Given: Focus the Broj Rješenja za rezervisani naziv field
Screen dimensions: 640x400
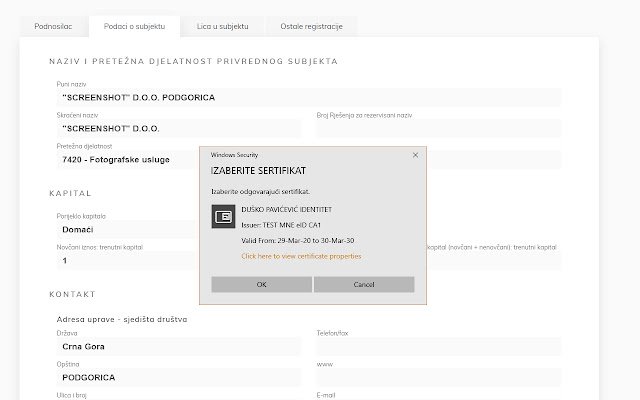Looking at the screenshot, I should point(439,129).
